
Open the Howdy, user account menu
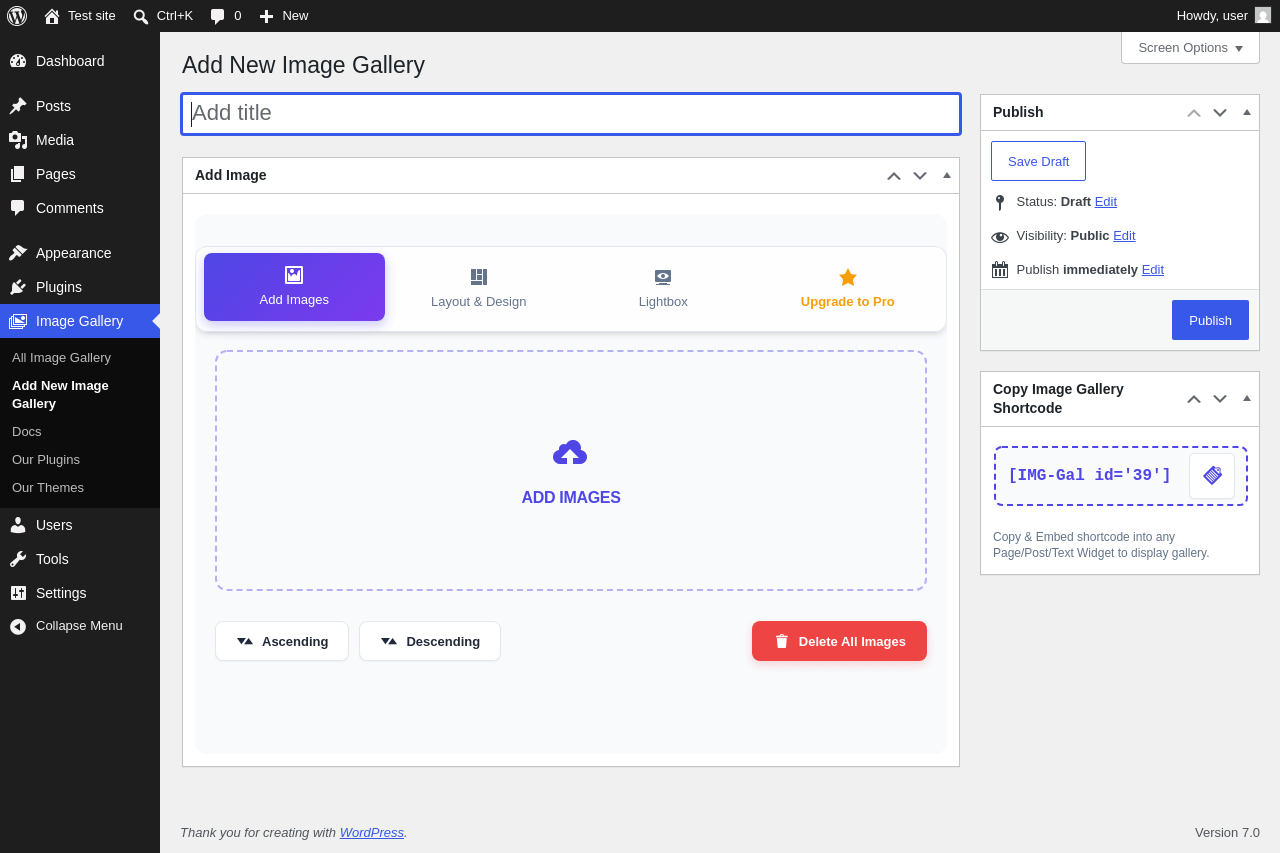1223,16
